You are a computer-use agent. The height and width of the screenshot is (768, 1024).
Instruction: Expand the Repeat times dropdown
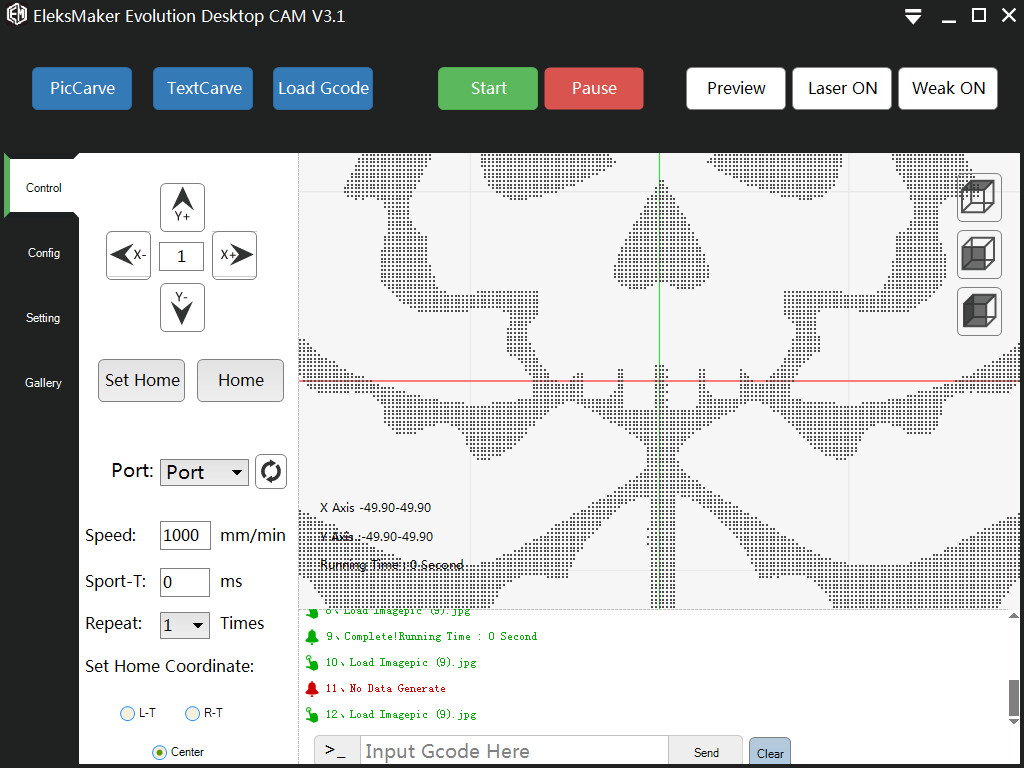tap(185, 625)
